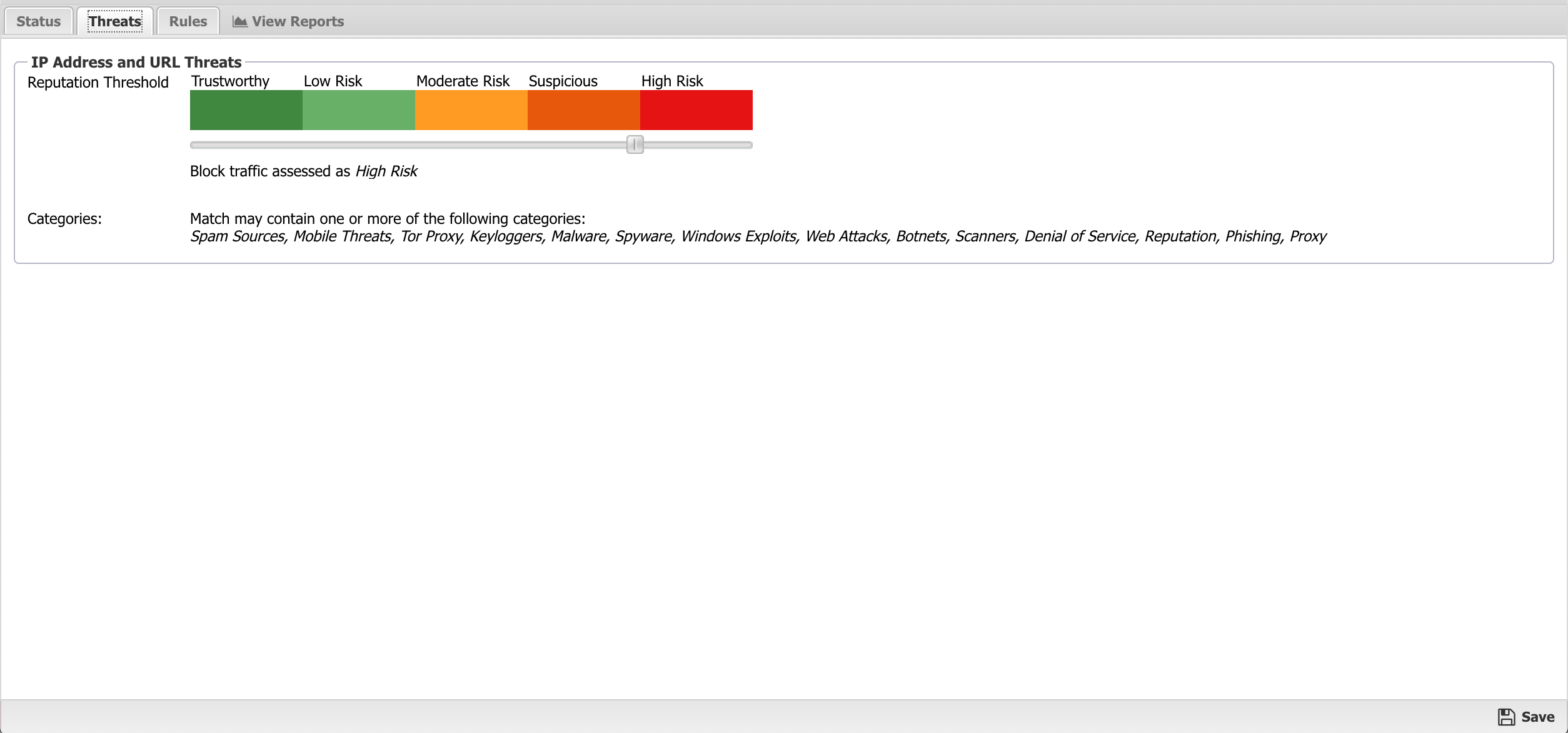Open View Reports
1568x733 pixels.
click(x=288, y=21)
